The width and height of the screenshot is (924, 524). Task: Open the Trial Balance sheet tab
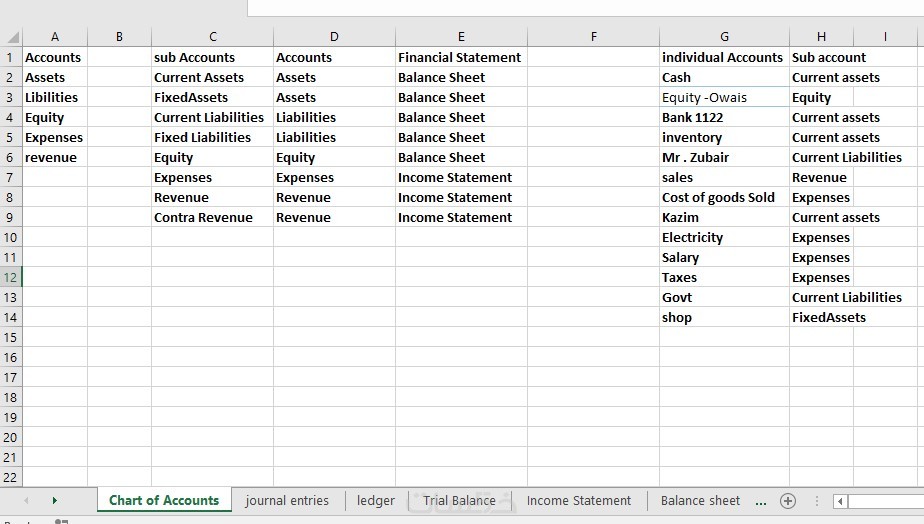459,501
